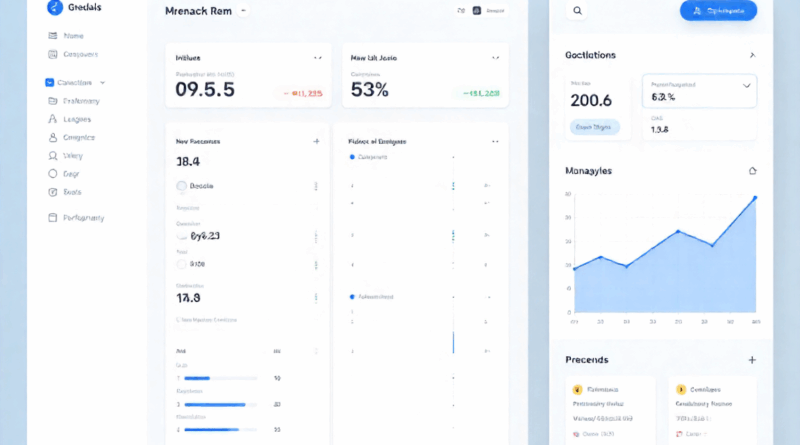
Task: Click the peak data point on Managyles chart
Action: 755,197
